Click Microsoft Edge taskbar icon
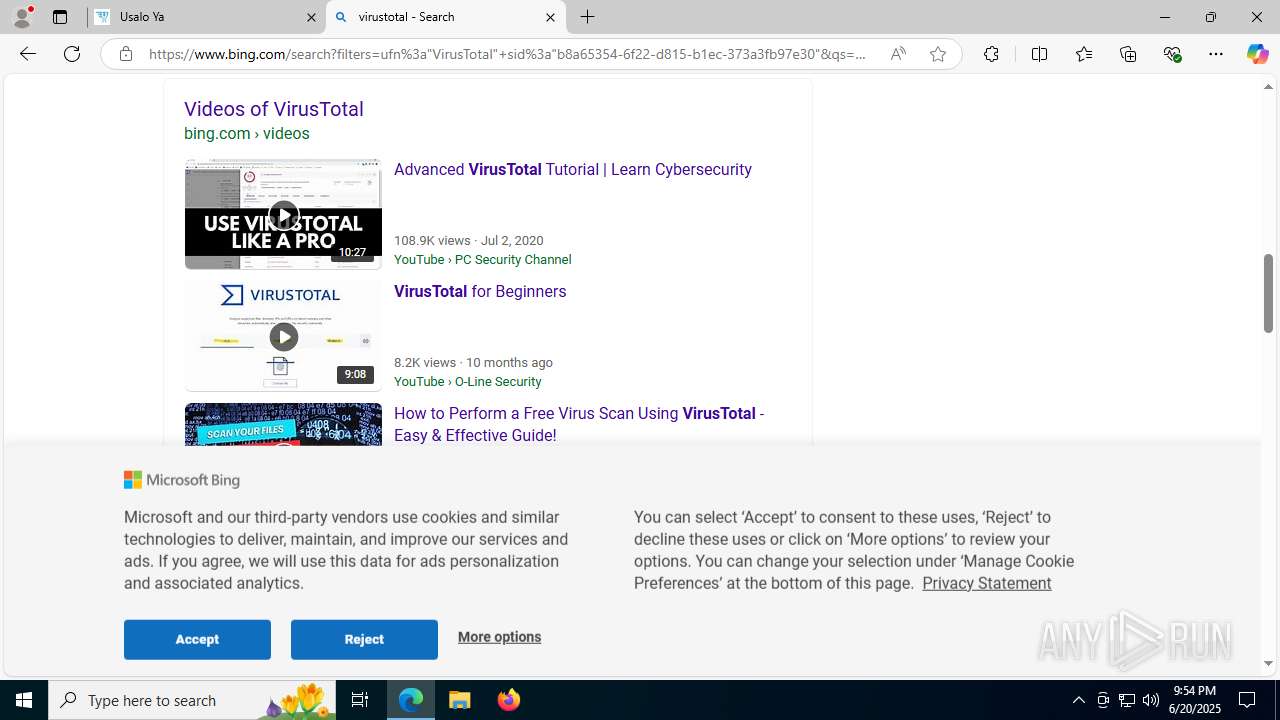The height and width of the screenshot is (720, 1280). point(411,700)
